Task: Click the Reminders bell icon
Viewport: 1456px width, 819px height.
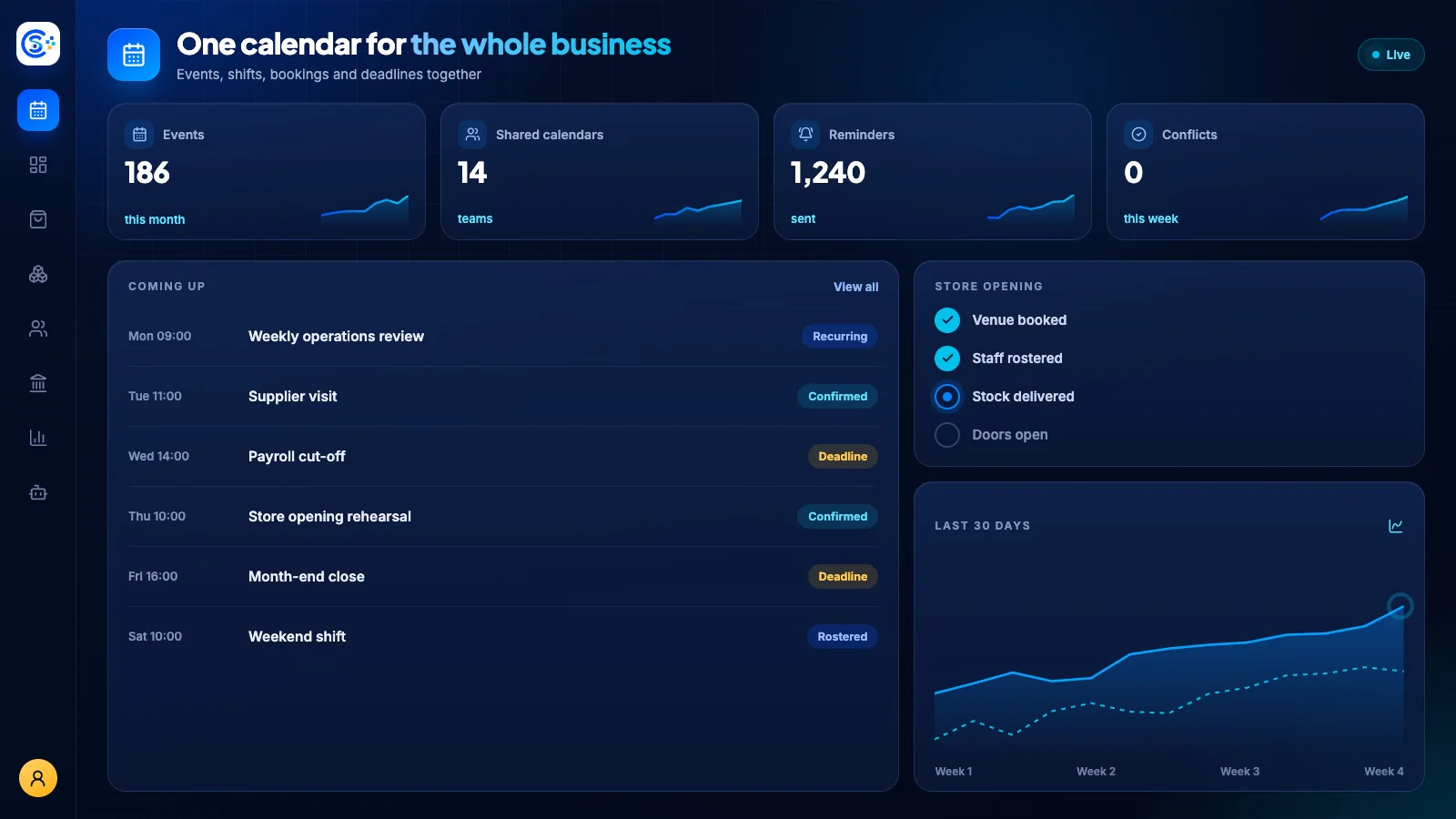Action: point(805,135)
